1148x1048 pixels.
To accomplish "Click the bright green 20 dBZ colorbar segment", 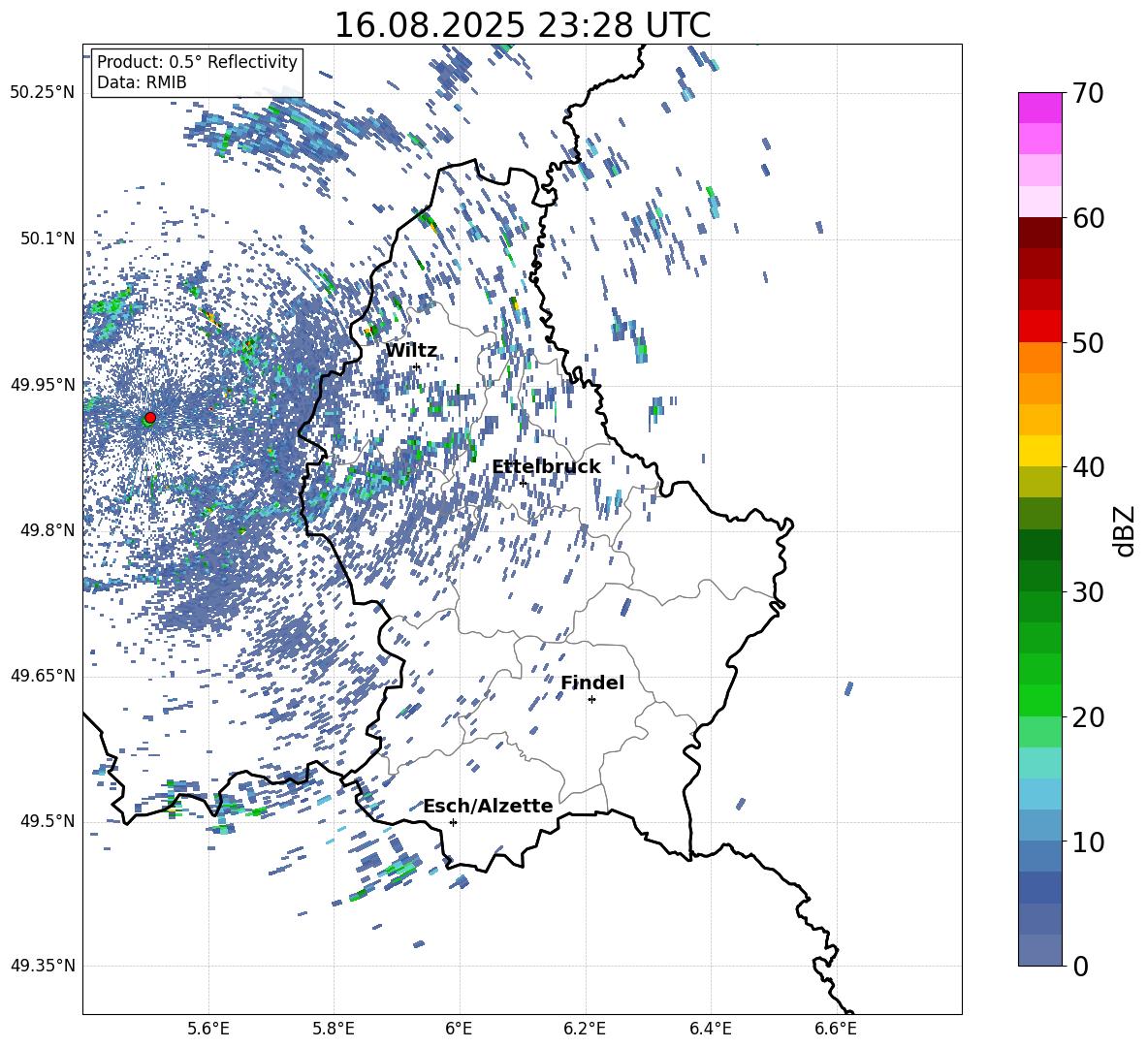I will click(1039, 700).
